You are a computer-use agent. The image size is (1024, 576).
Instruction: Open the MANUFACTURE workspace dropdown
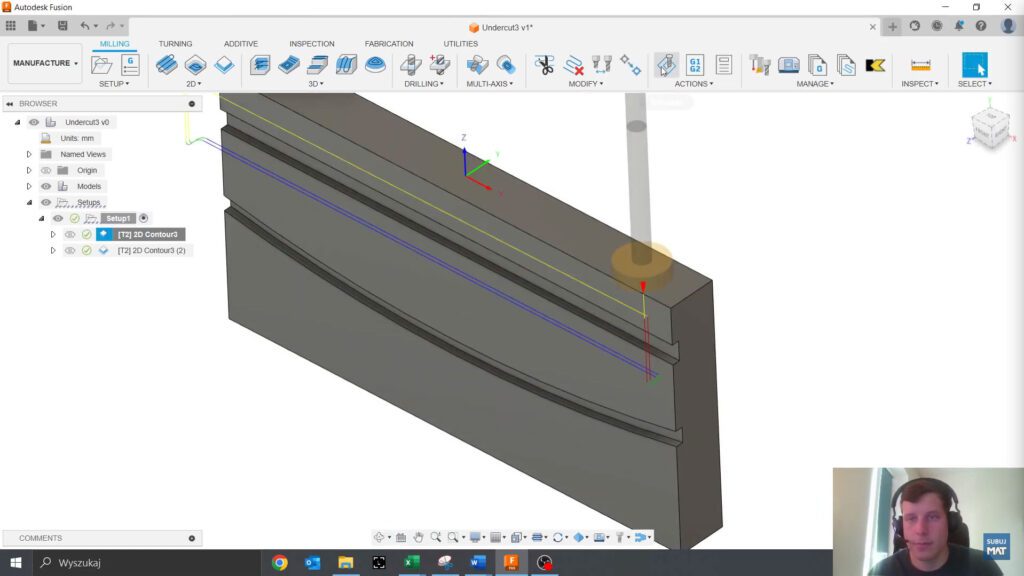(44, 62)
